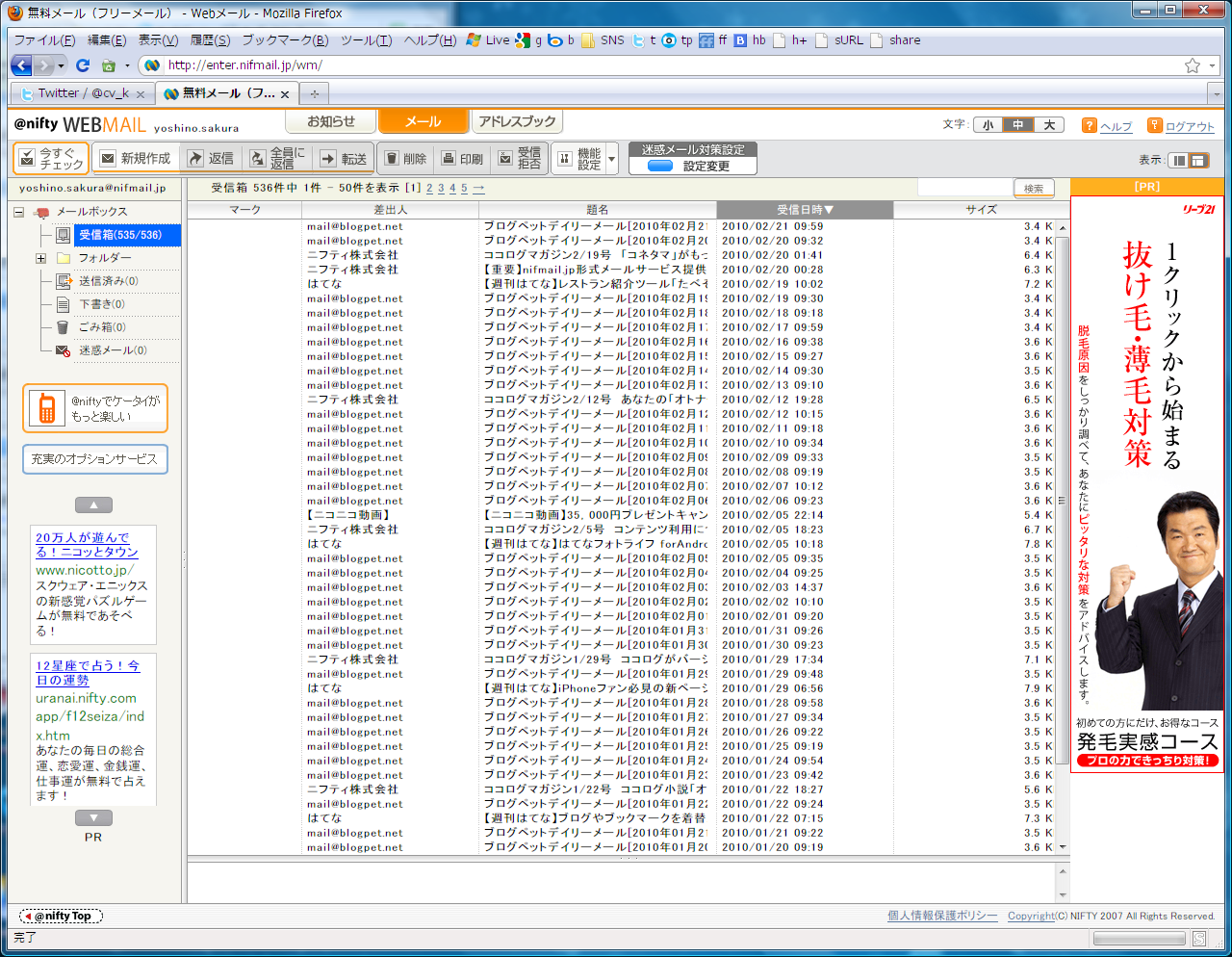Click the mail search input field
1232x957 pixels.
pos(965,188)
